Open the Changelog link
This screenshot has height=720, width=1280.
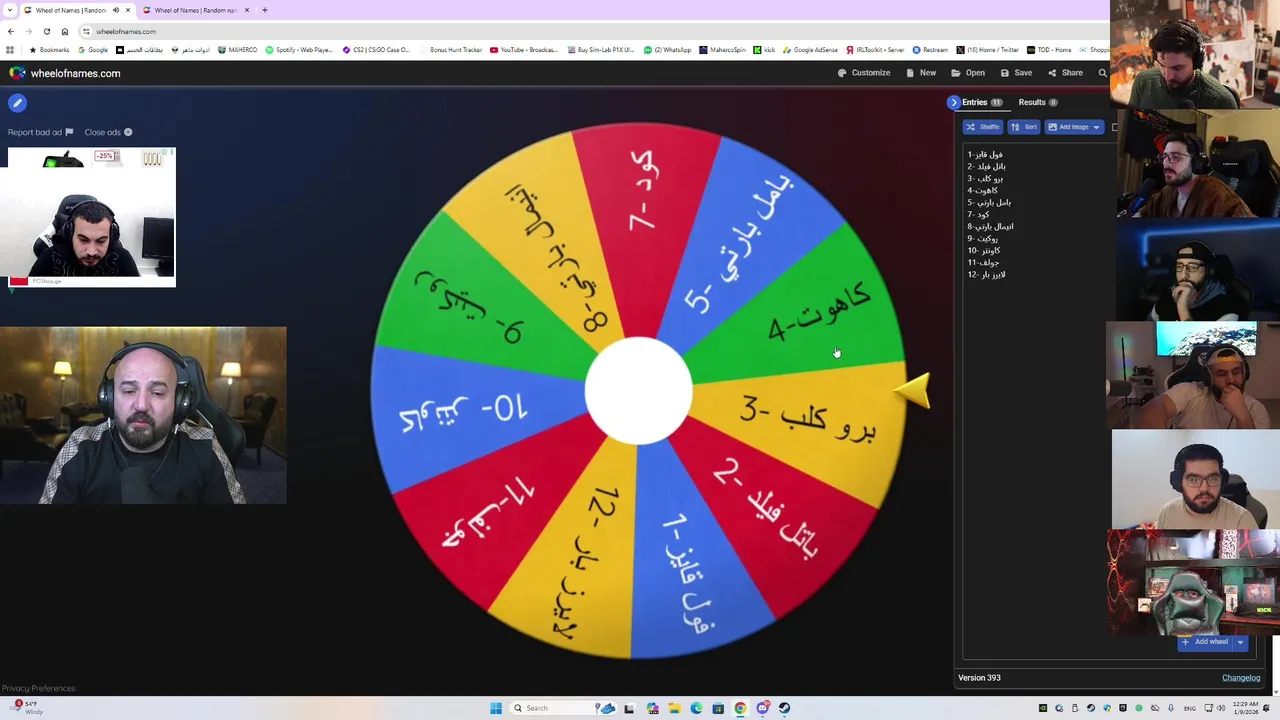click(1241, 678)
